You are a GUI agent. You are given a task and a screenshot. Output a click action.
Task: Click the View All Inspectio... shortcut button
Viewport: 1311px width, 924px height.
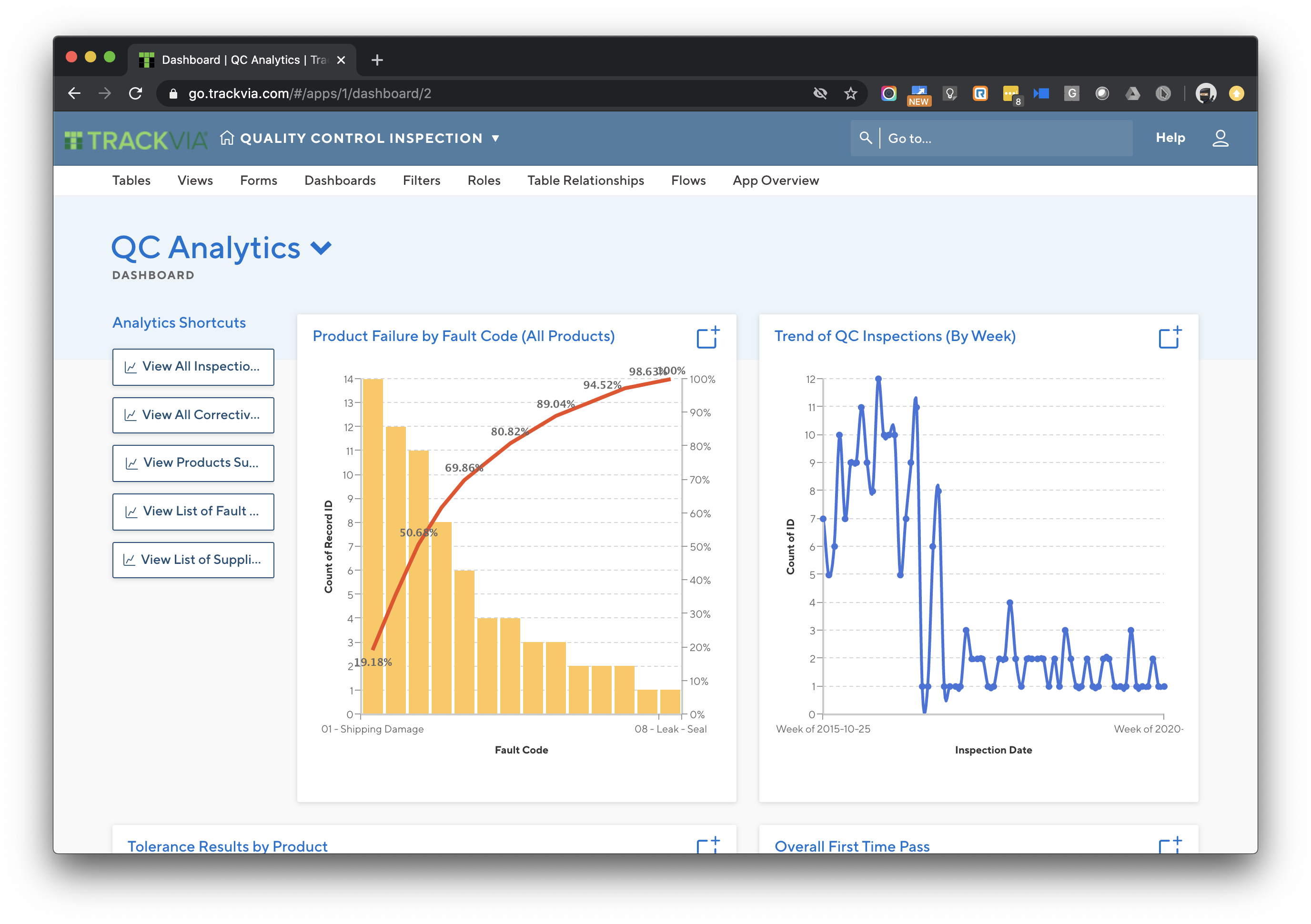[193, 366]
